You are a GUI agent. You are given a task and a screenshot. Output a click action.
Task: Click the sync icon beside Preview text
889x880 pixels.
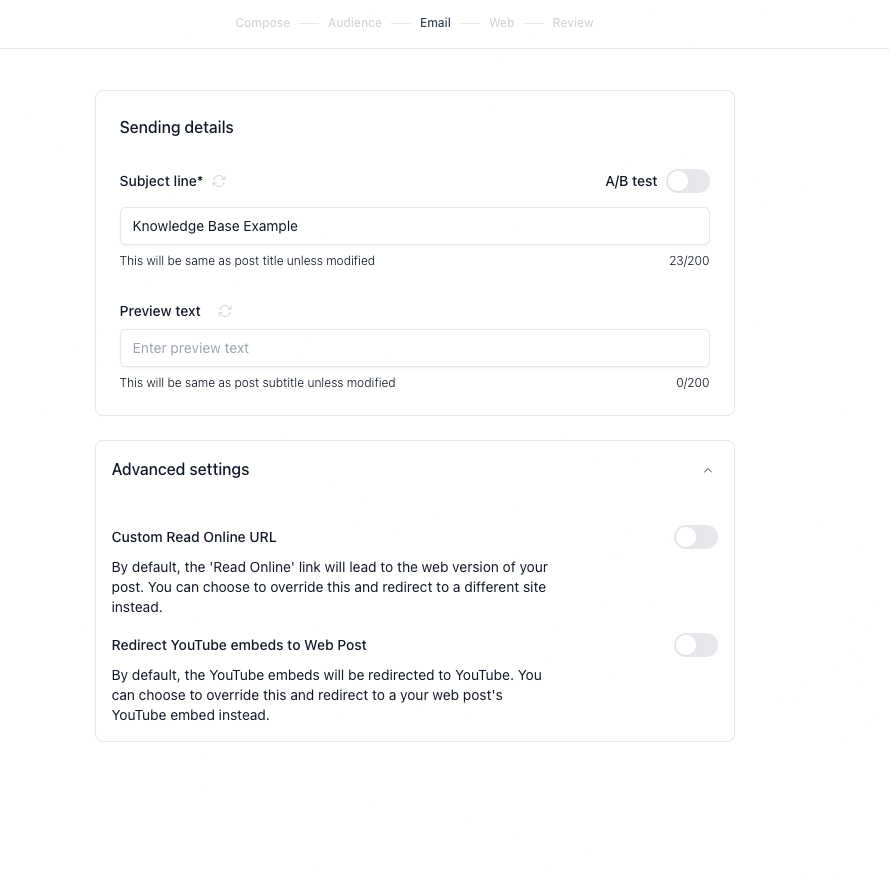(x=225, y=311)
